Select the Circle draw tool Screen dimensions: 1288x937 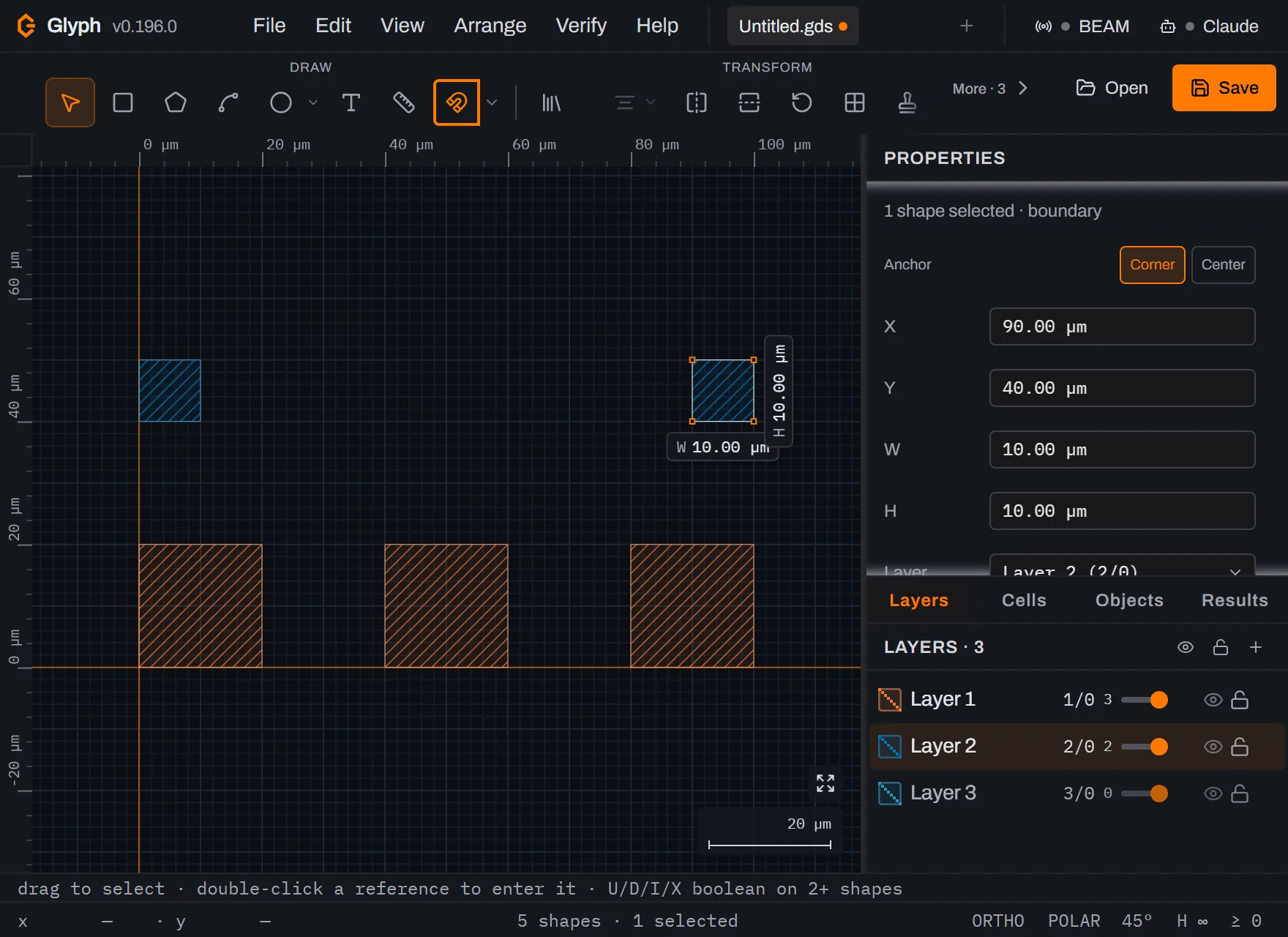pyautogui.click(x=281, y=102)
